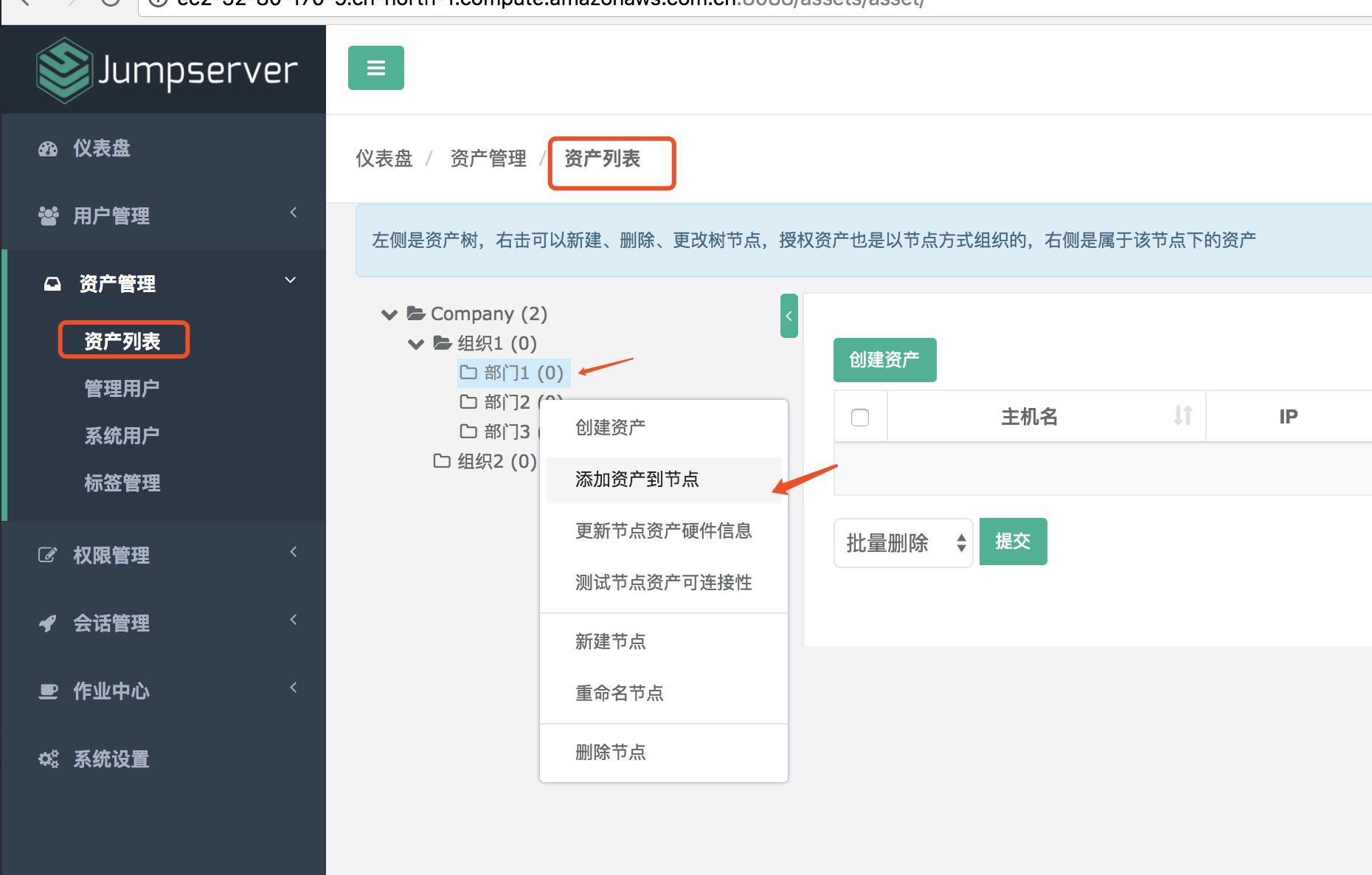Click the Jumpserver logo
This screenshot has height=875, width=1372.
pyautogui.click(x=167, y=70)
